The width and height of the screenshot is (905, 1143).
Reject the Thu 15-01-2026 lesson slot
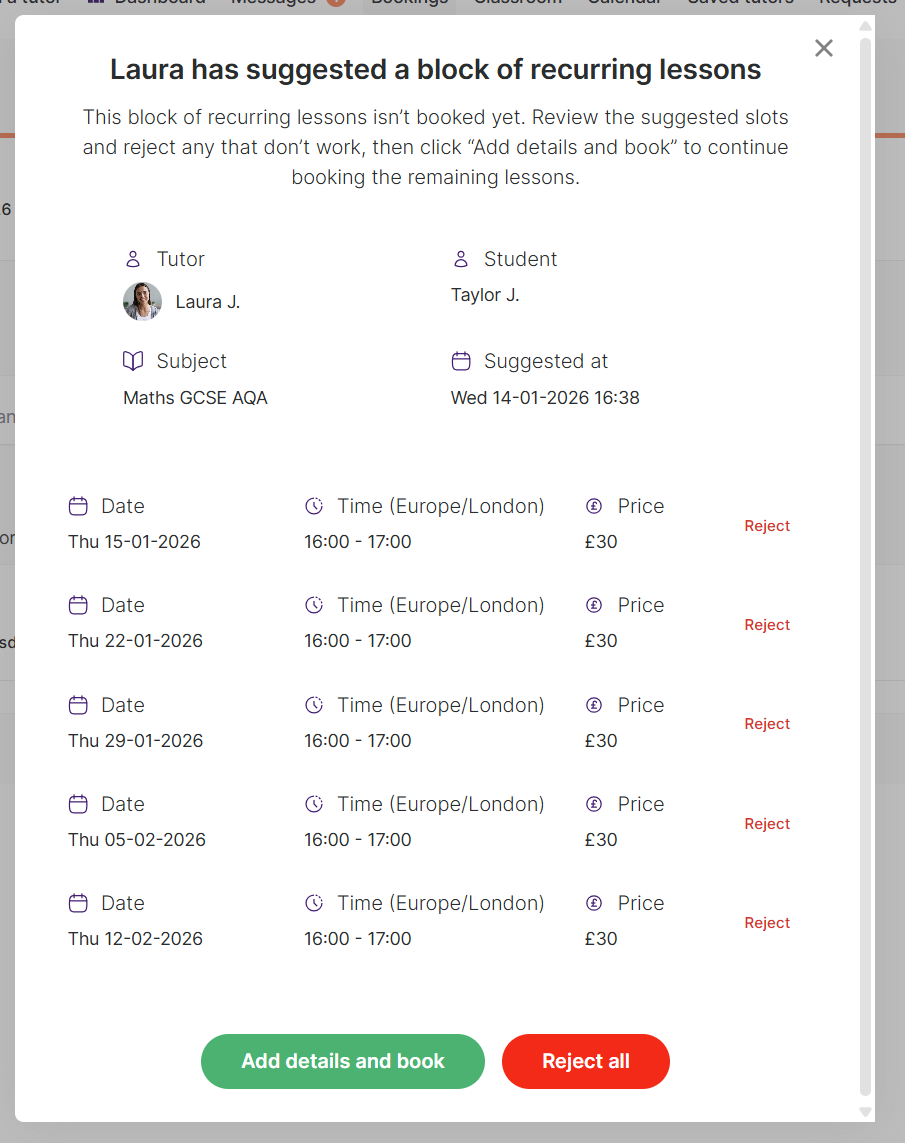767,526
